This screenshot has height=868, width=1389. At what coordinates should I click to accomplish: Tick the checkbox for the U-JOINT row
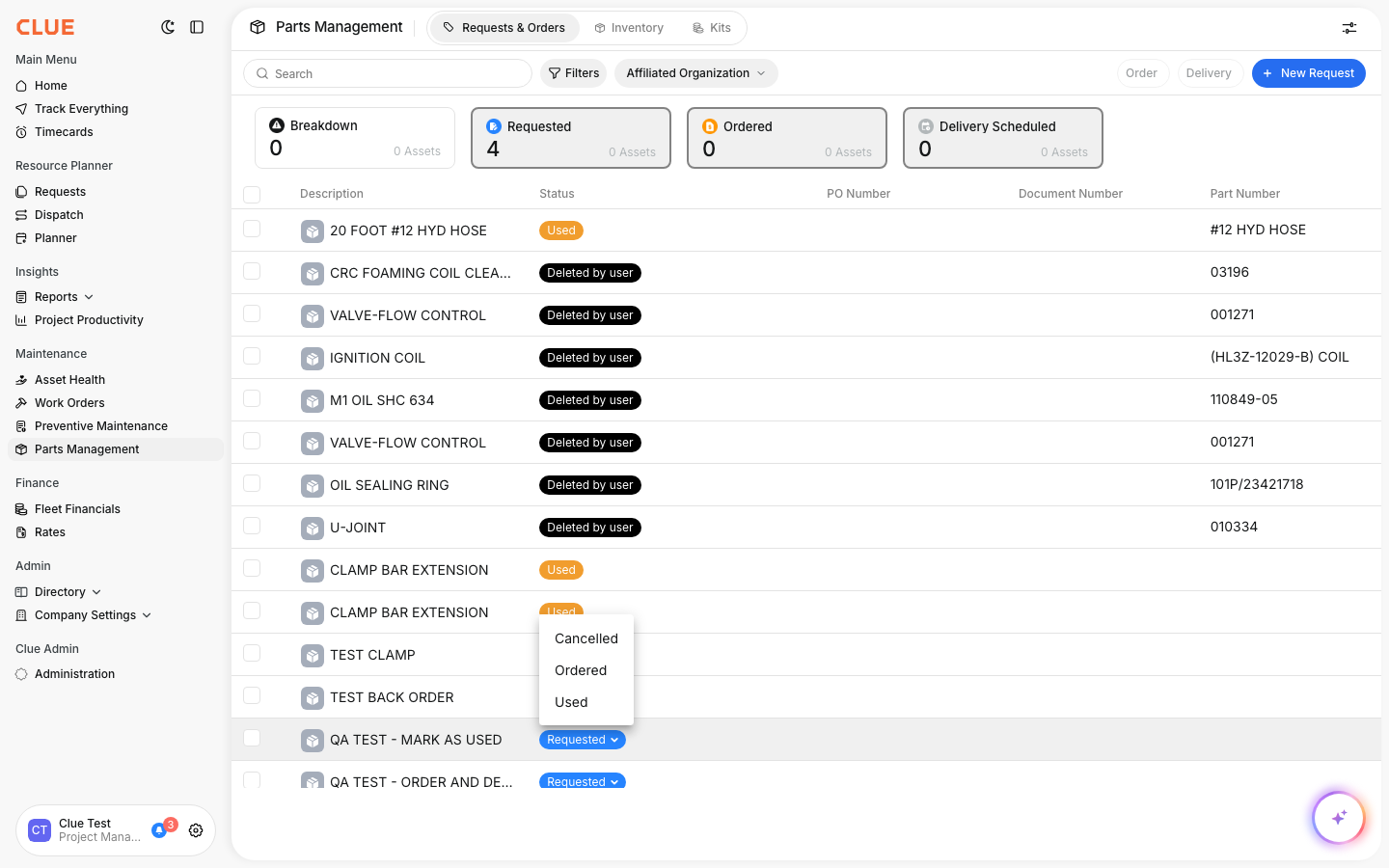(252, 526)
